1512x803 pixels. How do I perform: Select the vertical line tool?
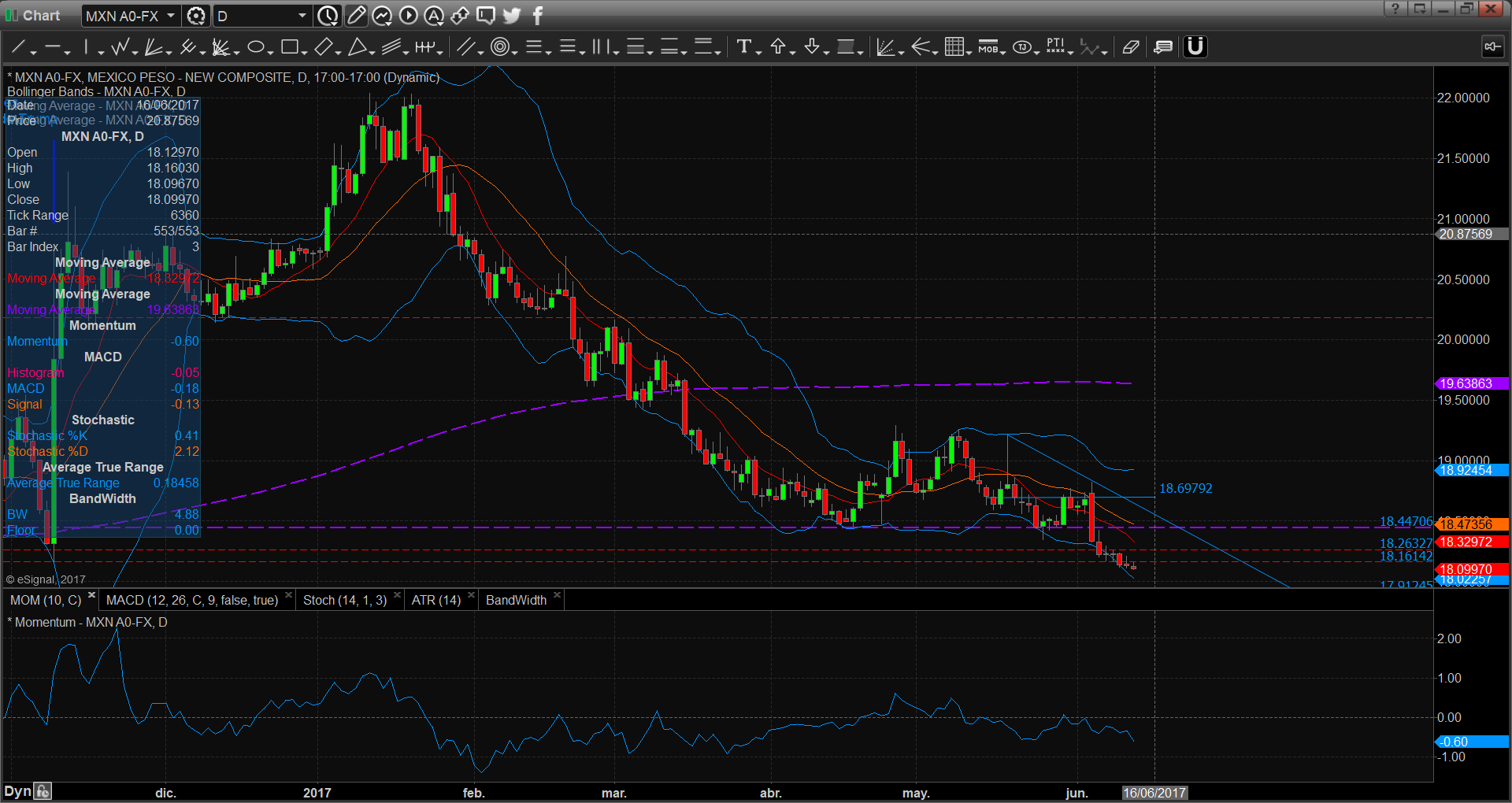87,47
